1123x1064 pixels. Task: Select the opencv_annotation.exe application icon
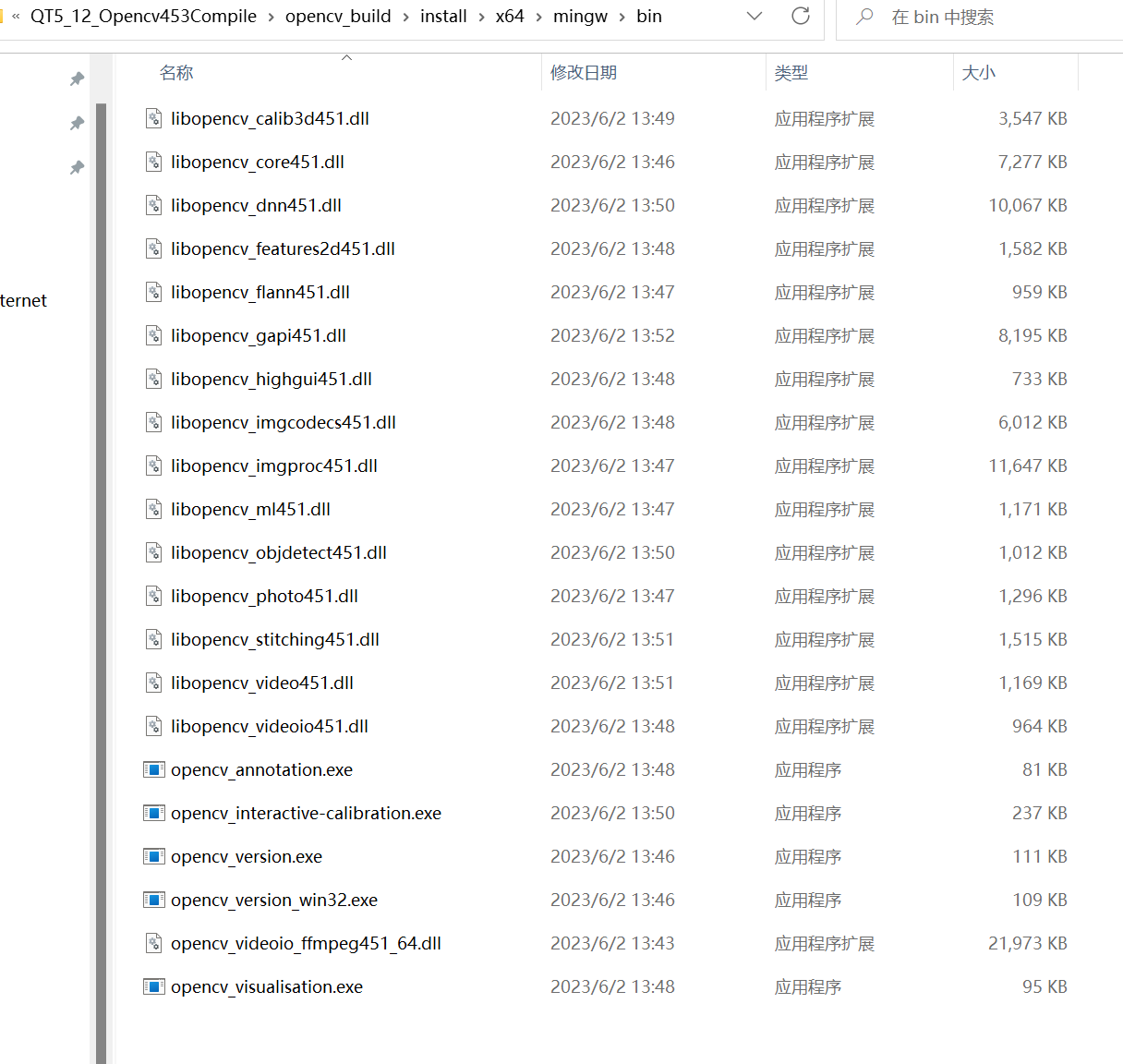coord(153,769)
